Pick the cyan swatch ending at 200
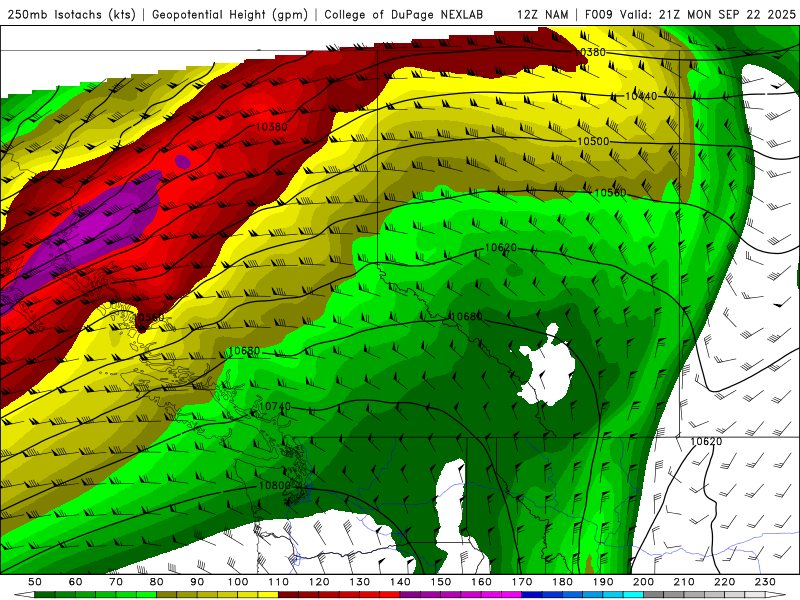Screen dimensions: 800x600 point(633,595)
